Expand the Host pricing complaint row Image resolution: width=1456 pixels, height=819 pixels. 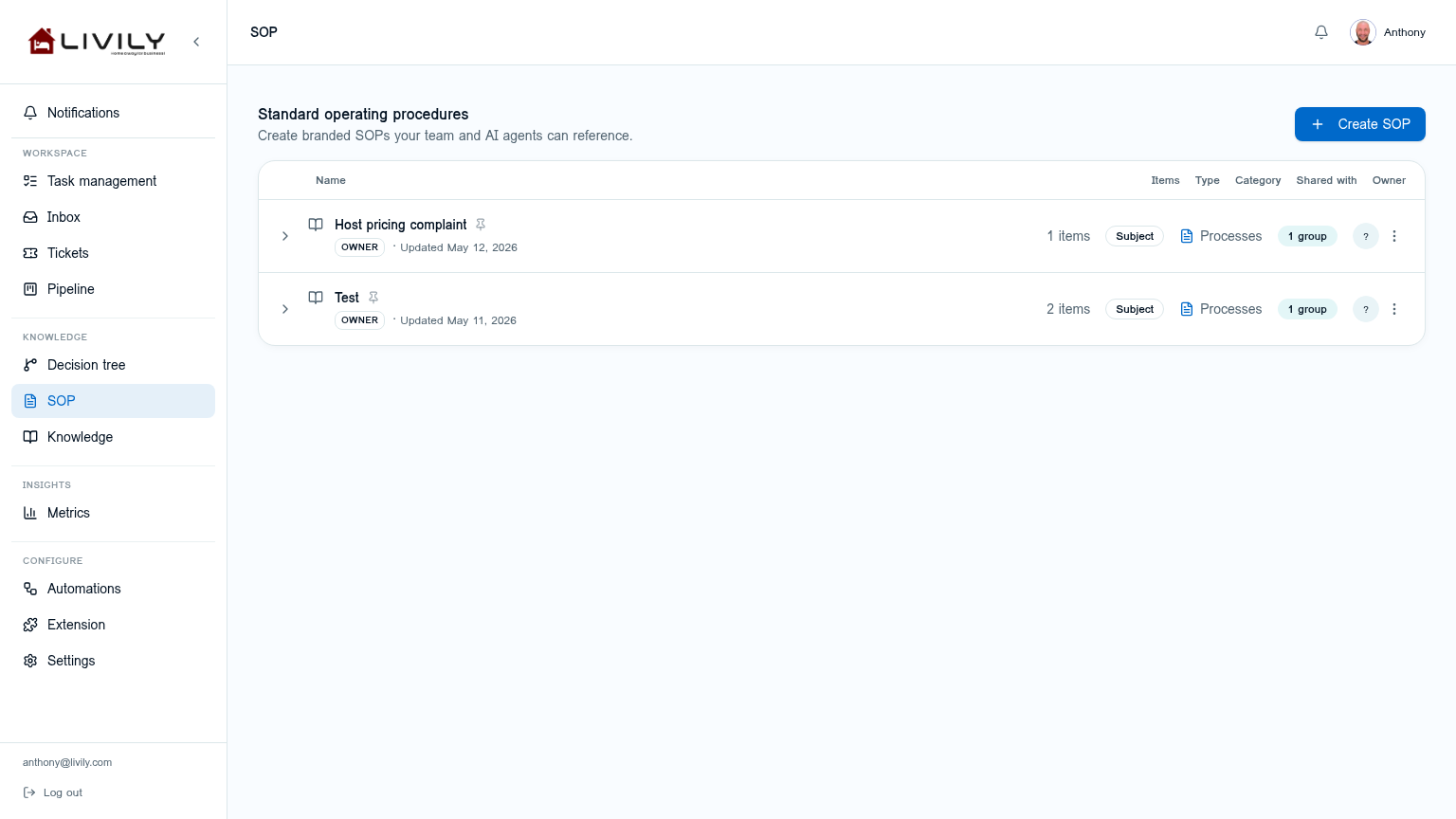click(x=285, y=236)
